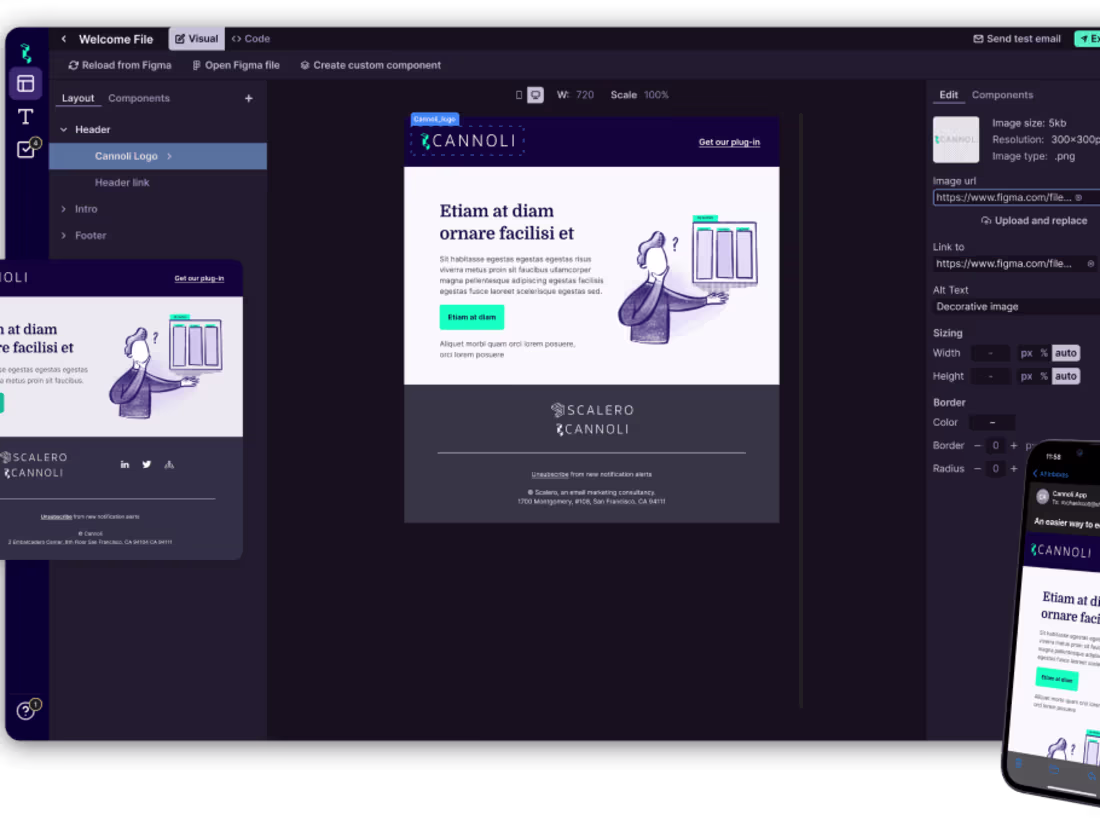
Task: Increase the Radius value with the plus
Action: pos(1014,469)
